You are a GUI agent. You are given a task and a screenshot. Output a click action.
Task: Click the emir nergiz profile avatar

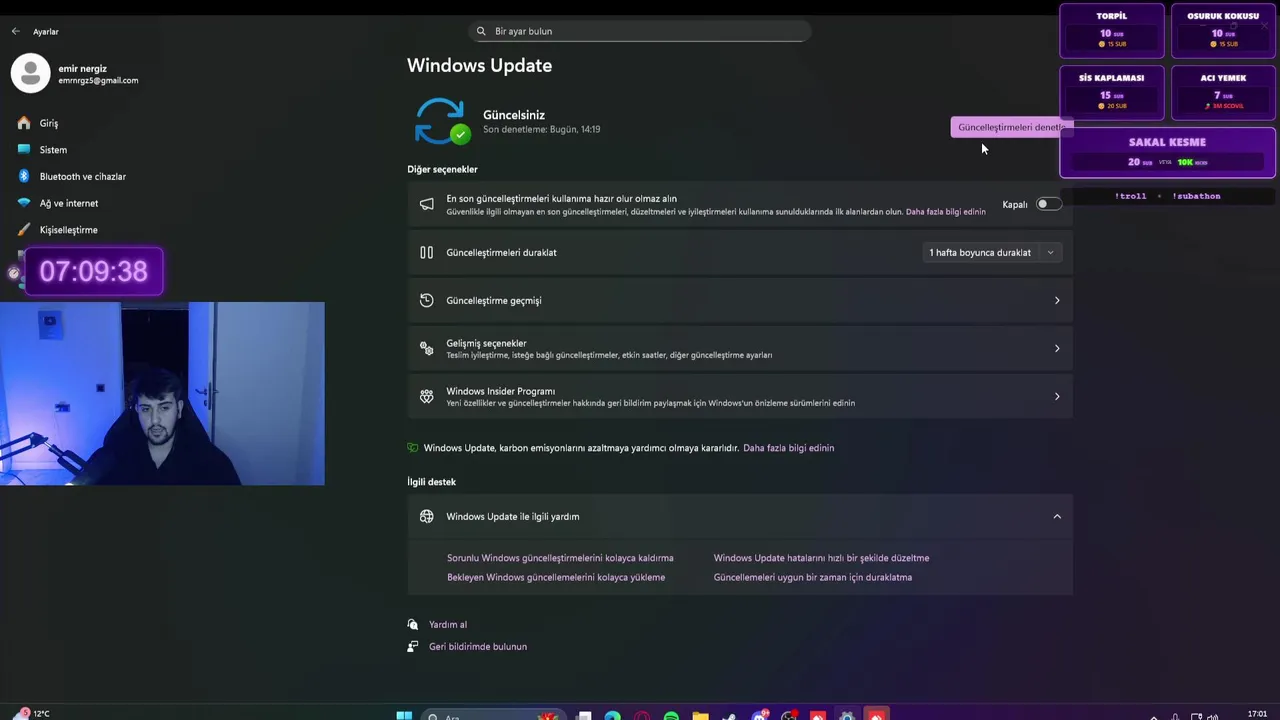click(30, 73)
